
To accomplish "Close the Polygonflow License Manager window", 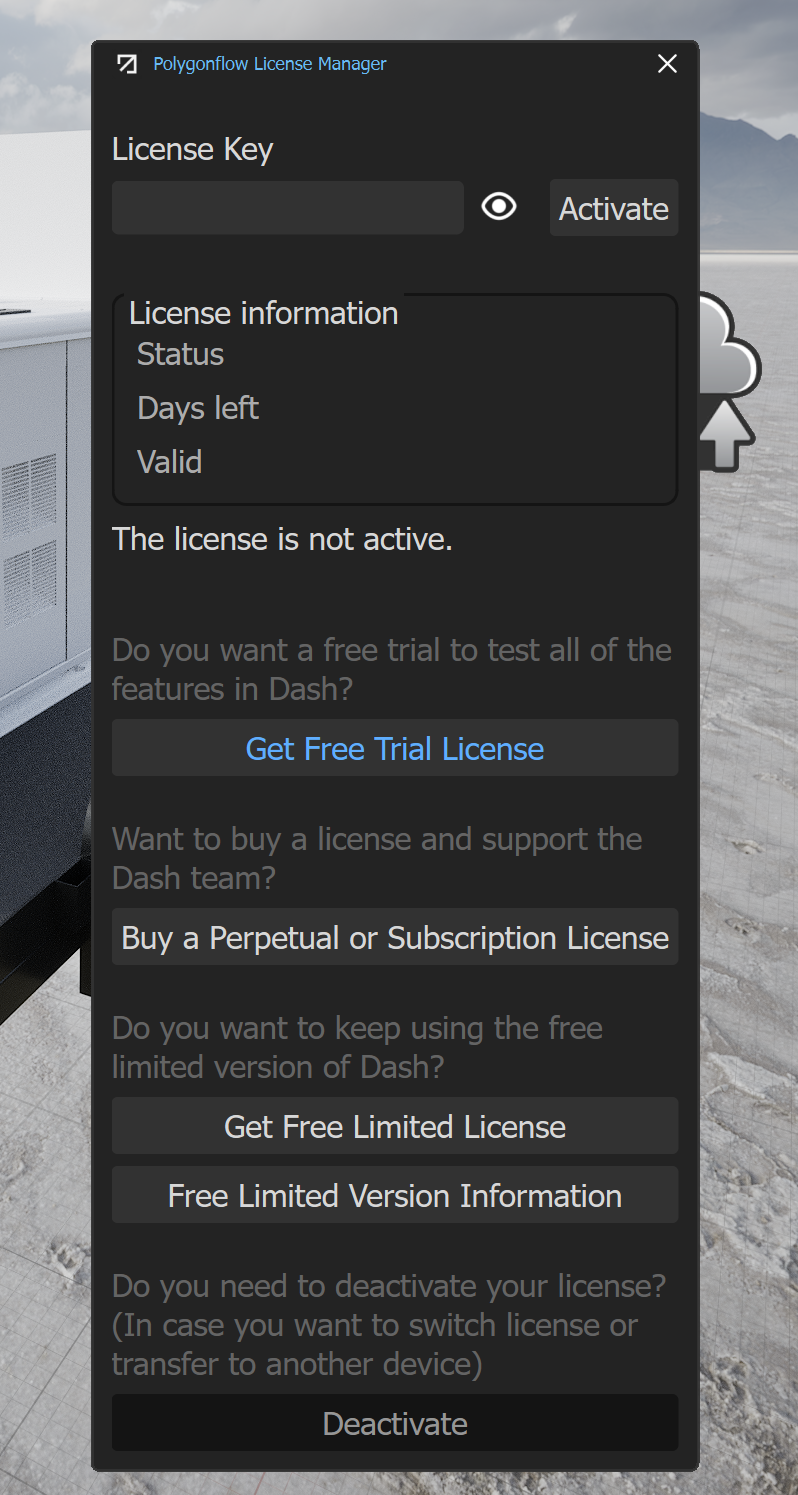I will click(x=667, y=64).
